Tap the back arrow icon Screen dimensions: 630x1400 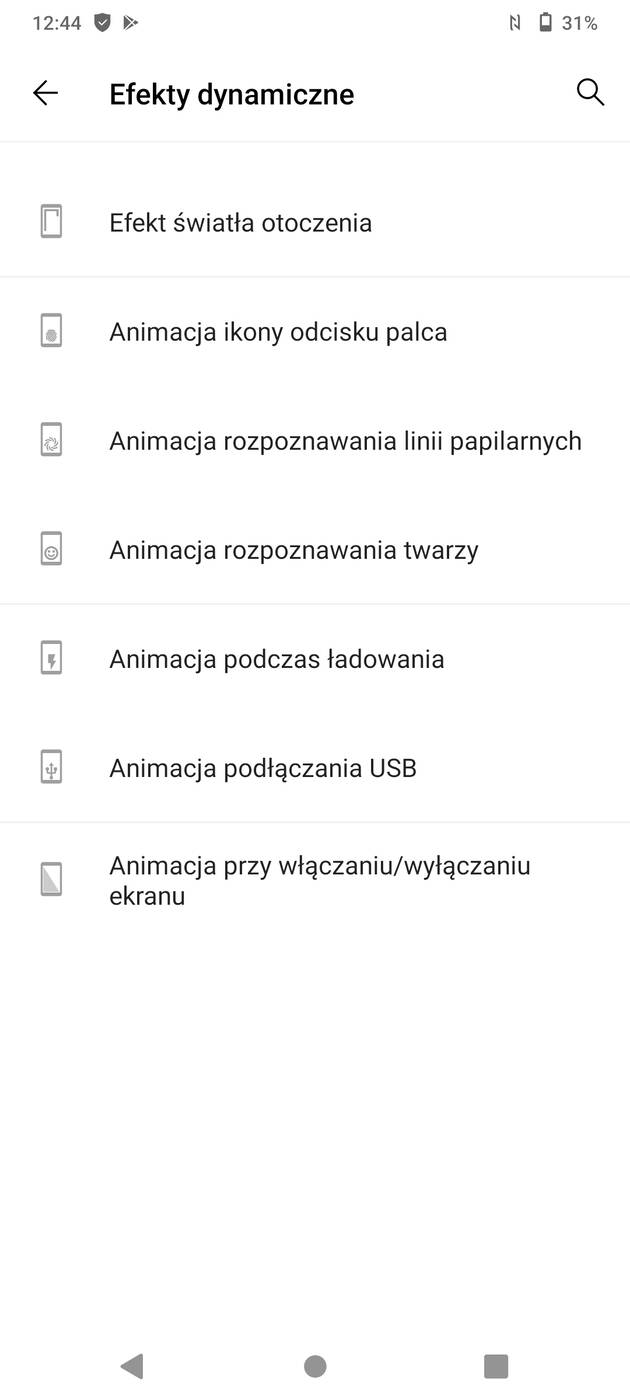pos(46,94)
